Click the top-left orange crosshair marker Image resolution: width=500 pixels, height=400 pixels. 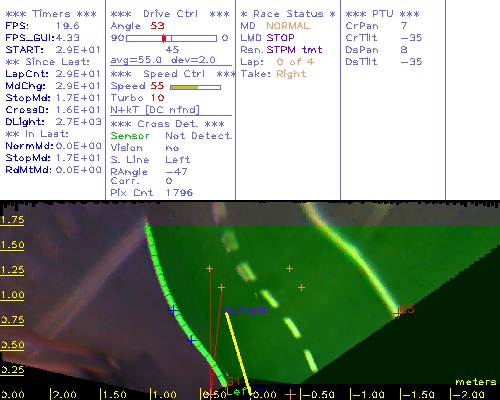pyautogui.click(x=209, y=268)
